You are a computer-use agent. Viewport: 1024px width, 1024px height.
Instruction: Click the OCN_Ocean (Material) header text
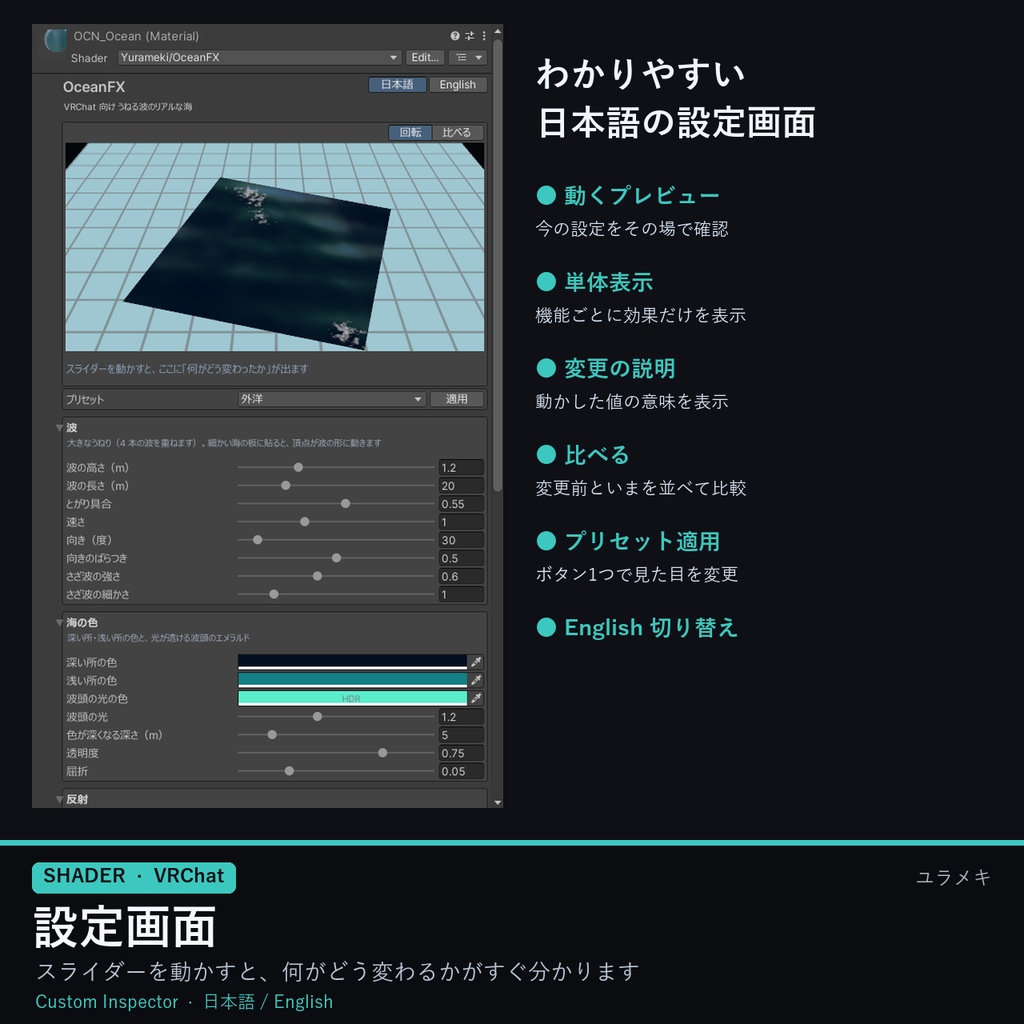[136, 36]
